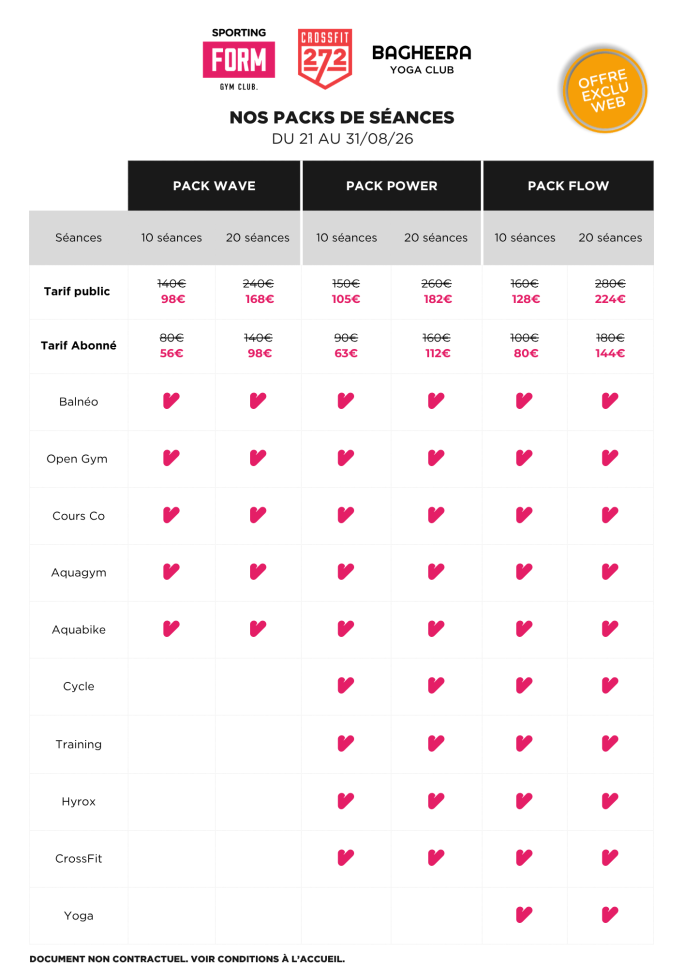The height and width of the screenshot is (968, 684).
Task: Select the Pack Wave header
Action: coord(214,185)
